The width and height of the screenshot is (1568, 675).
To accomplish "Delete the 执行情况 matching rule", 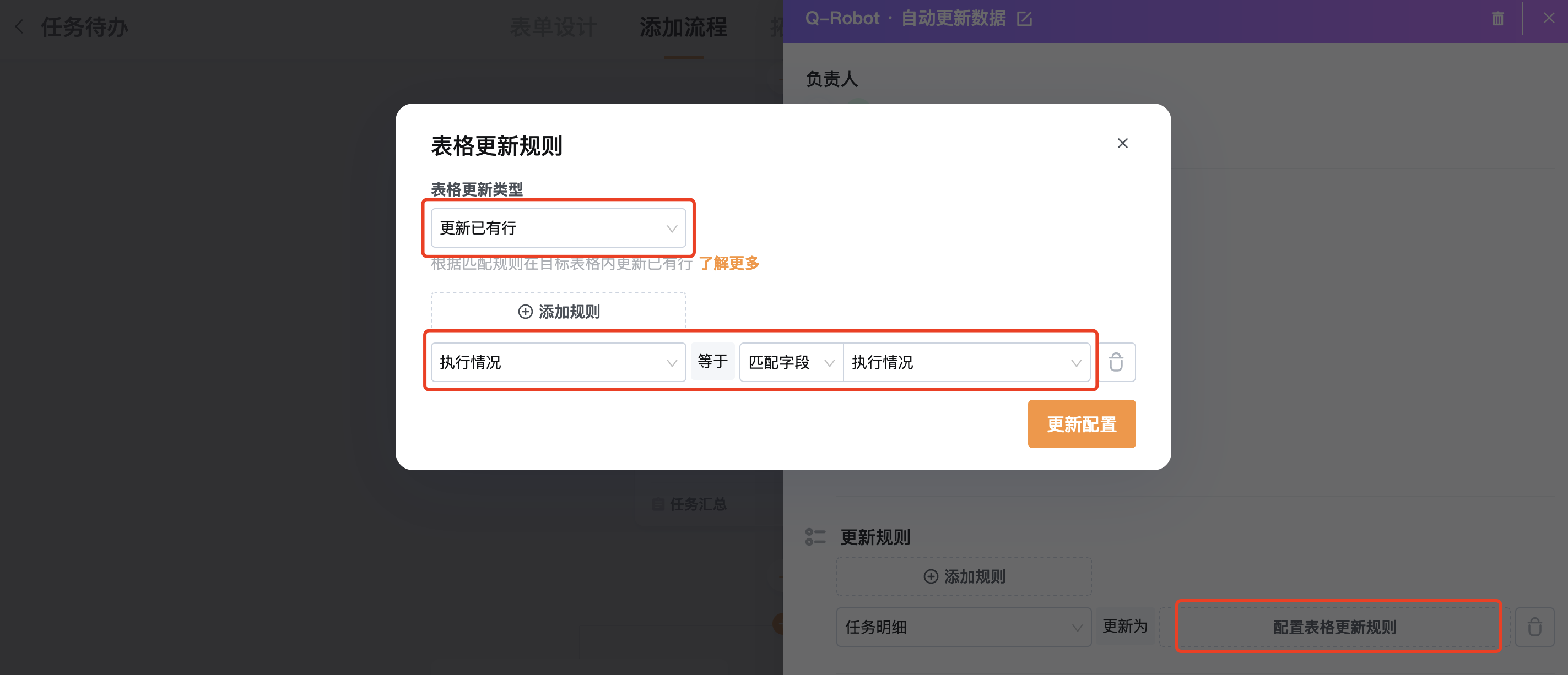I will pos(1116,362).
